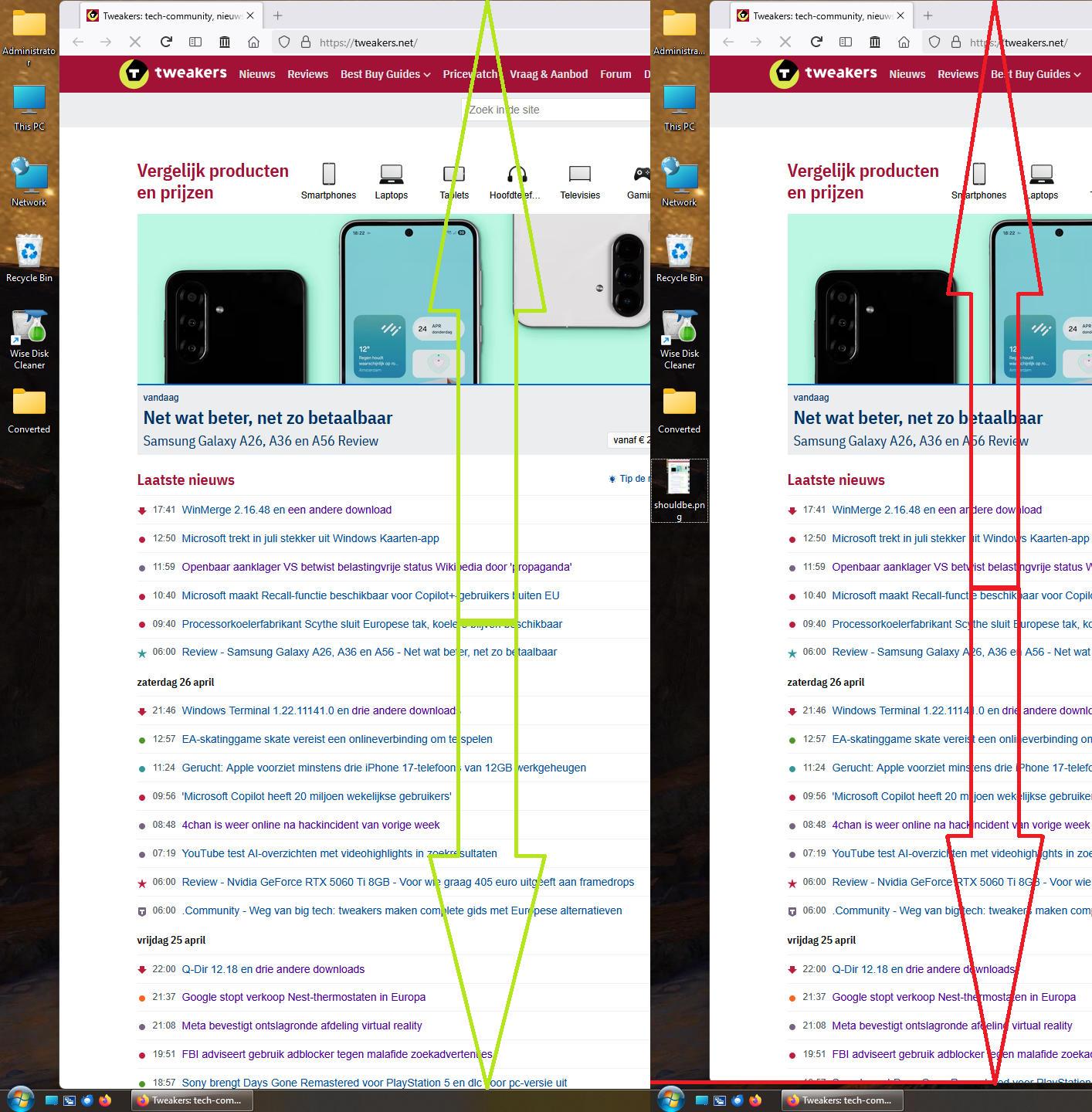Click 'Zoek in de site' search field in left window

[x=556, y=110]
